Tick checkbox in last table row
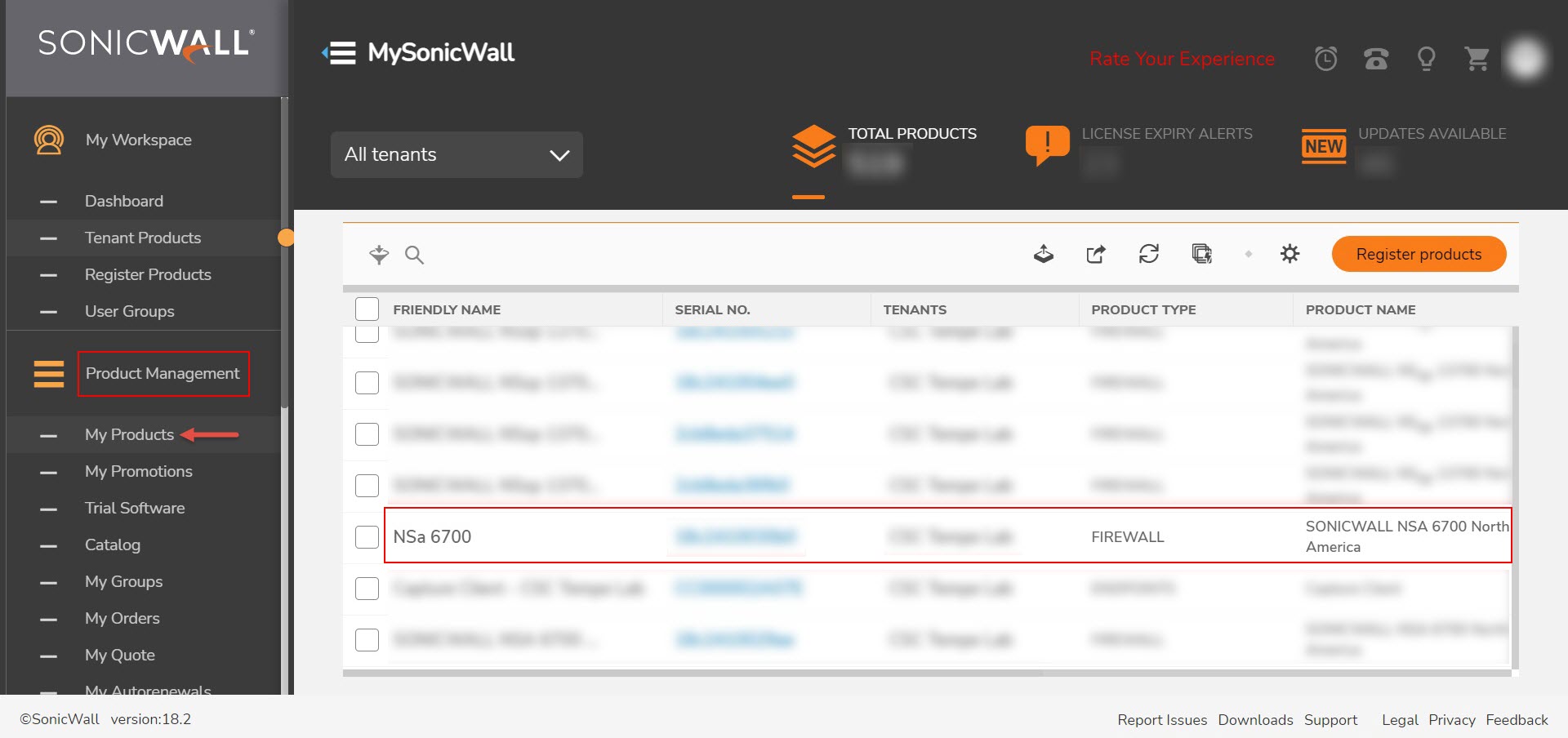 pos(367,639)
